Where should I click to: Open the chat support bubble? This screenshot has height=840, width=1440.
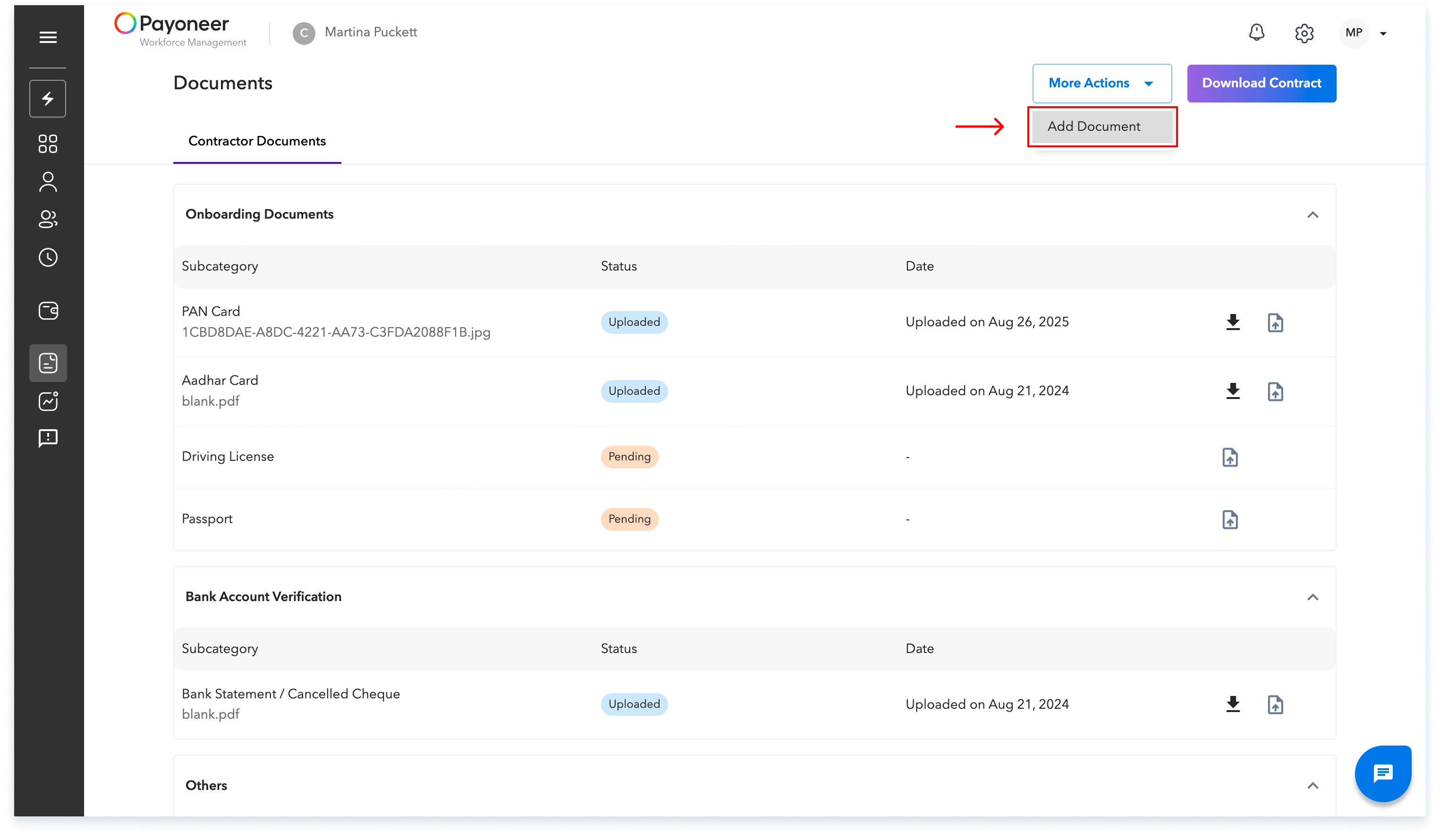1382,774
